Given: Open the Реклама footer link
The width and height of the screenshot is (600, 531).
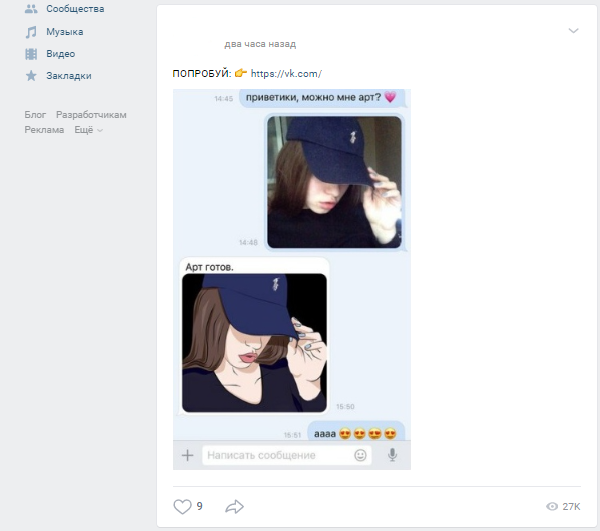Looking at the screenshot, I should [x=44, y=130].
